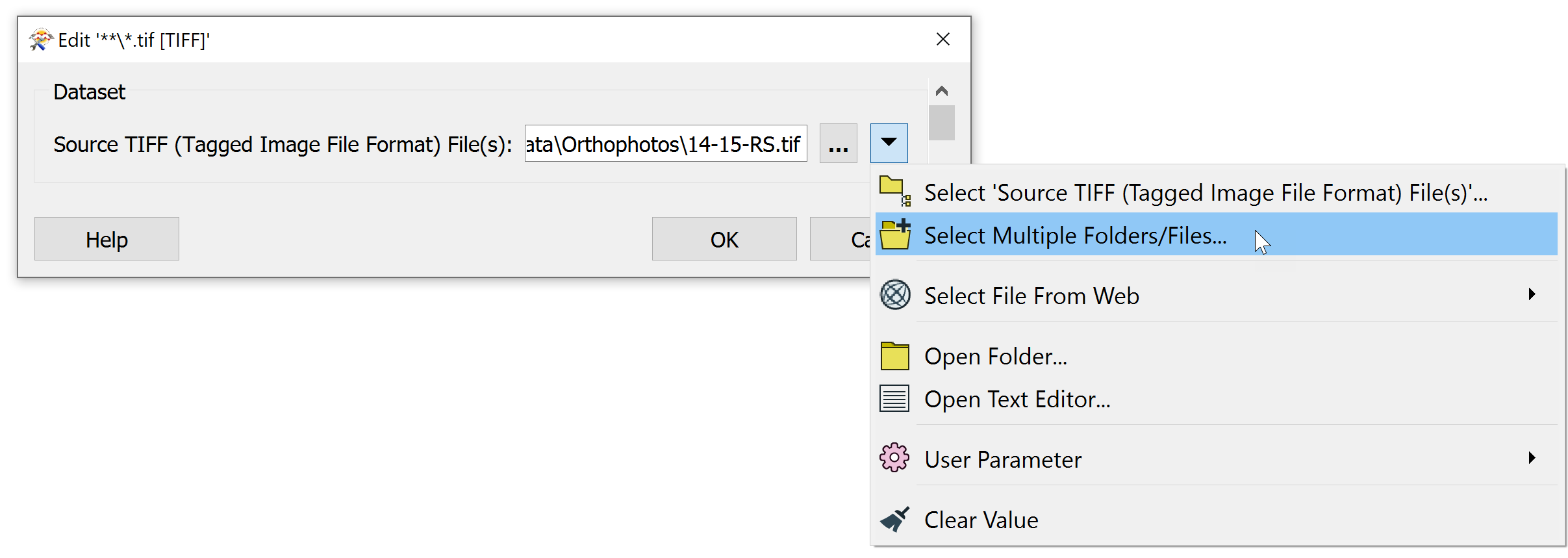Viewport: 1568px width, 558px height.
Task: Open the Help dialog
Action: [x=106, y=239]
